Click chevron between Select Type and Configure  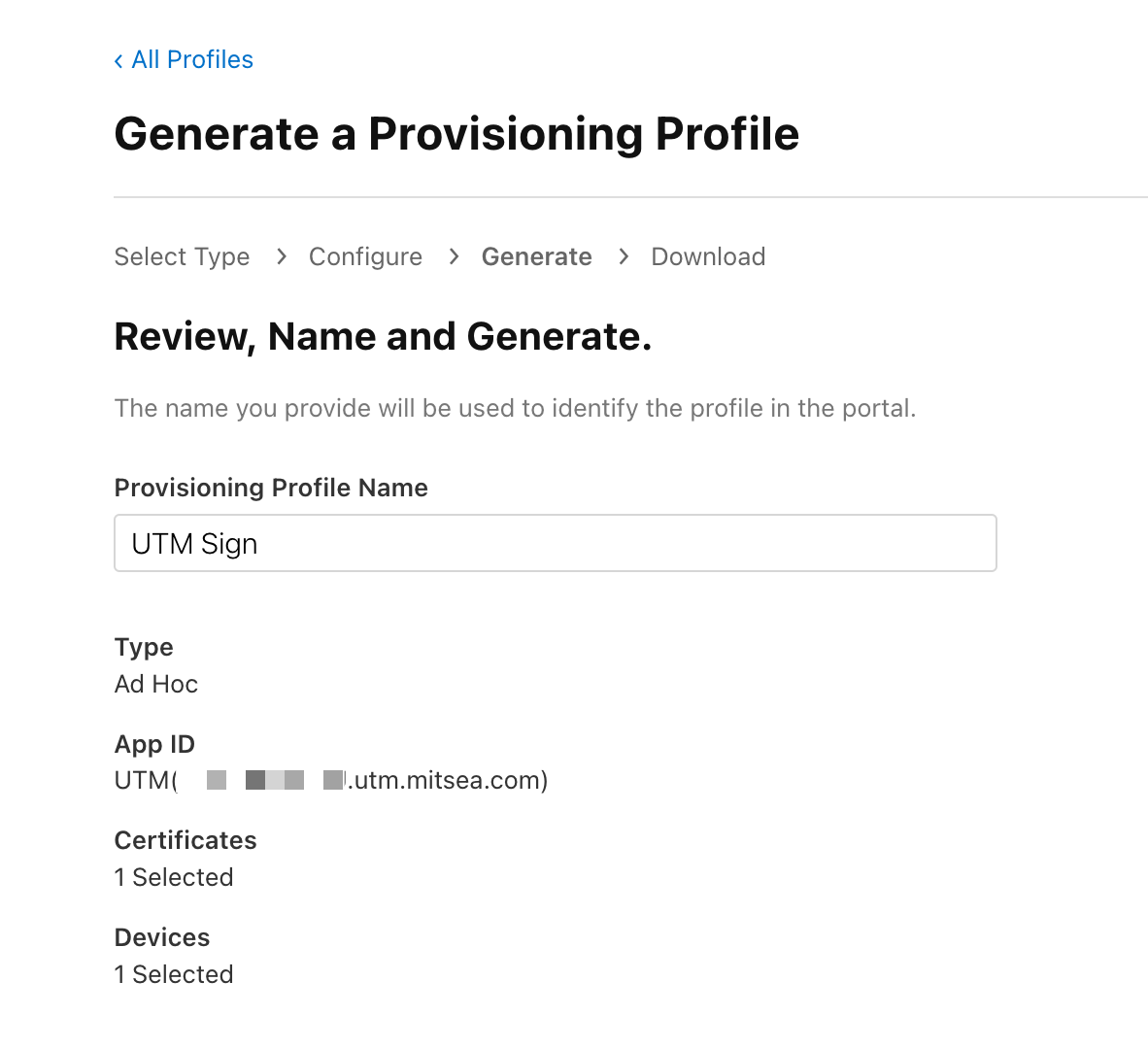point(281,256)
